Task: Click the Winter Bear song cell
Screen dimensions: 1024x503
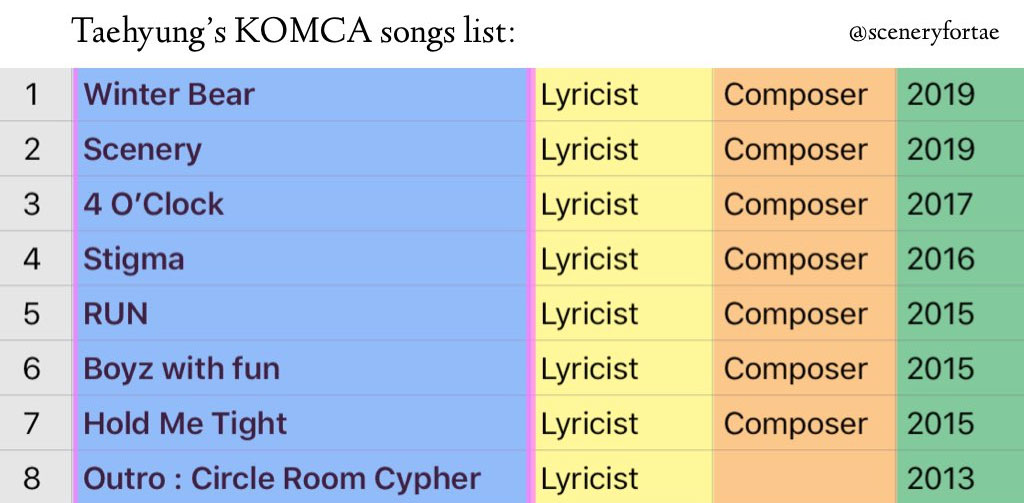Action: [x=300, y=95]
